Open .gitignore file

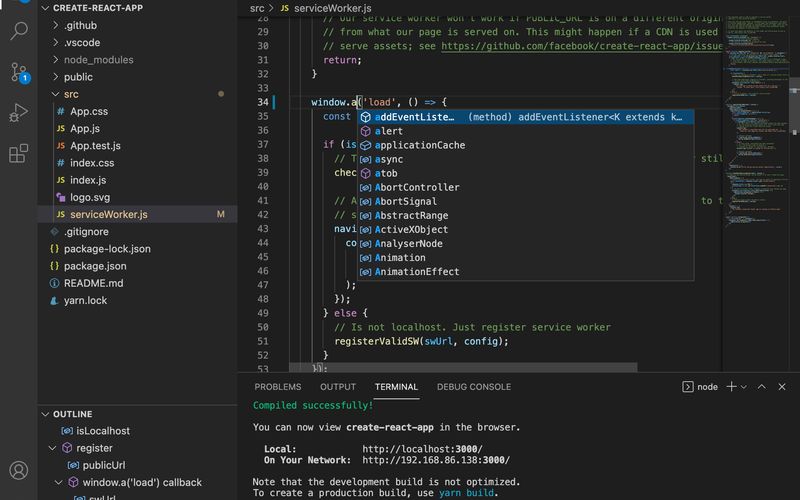pos(137,232)
